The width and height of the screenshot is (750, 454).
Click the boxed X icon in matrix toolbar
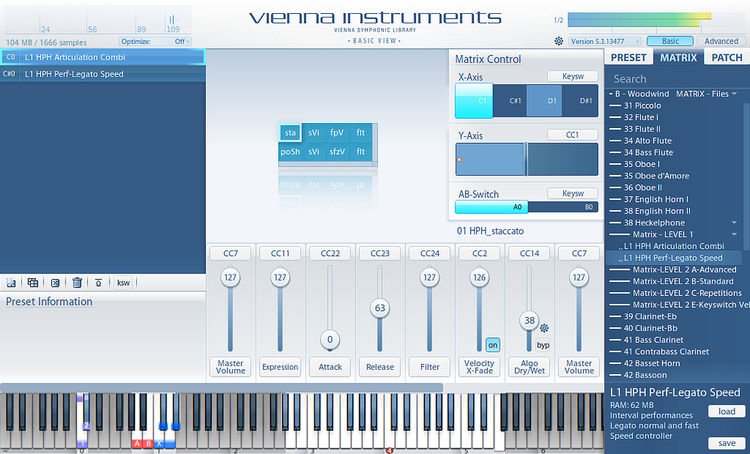point(55,283)
